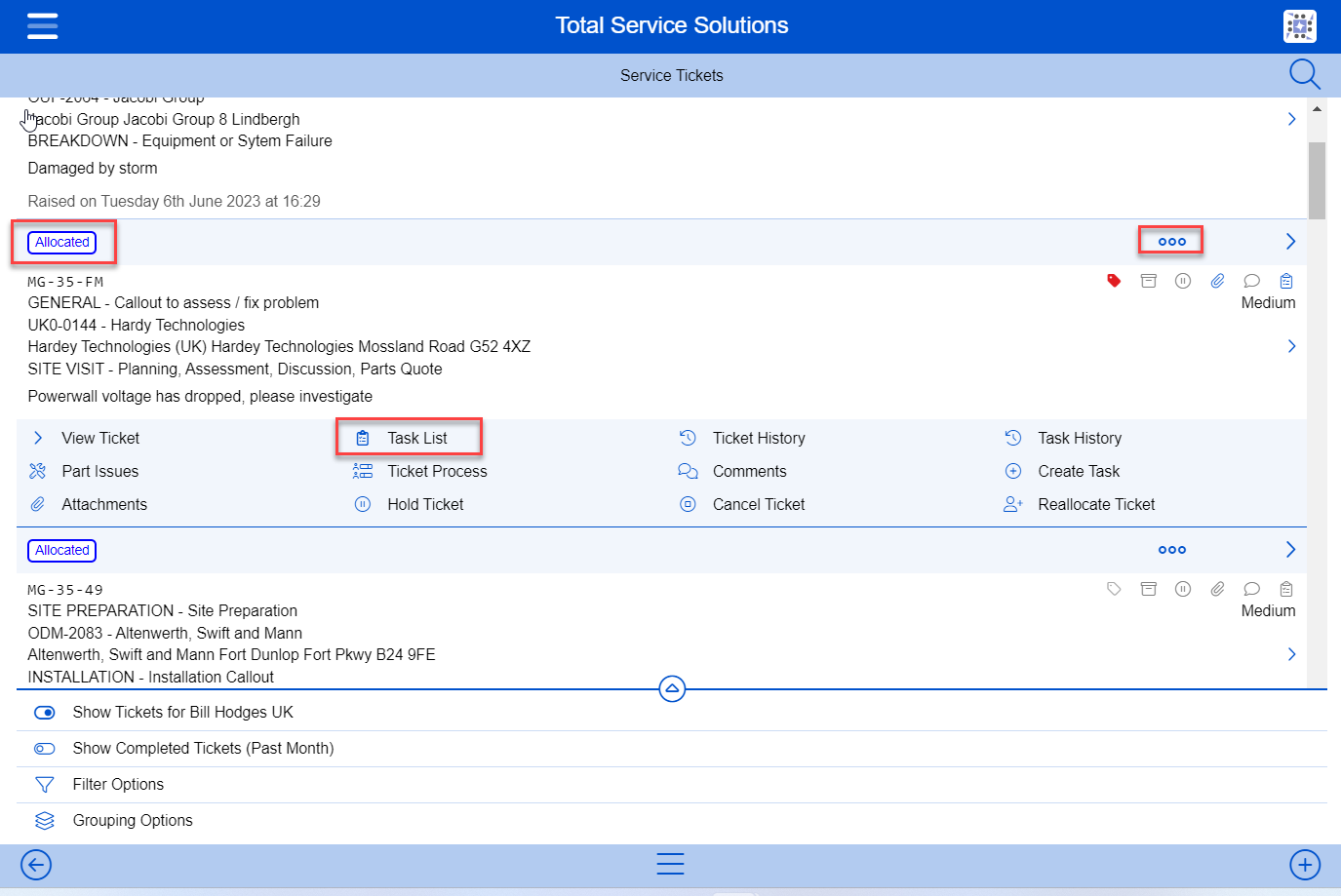Open the Jacobi Group ticket chevron
The width and height of the screenshot is (1341, 896).
click(x=1291, y=119)
